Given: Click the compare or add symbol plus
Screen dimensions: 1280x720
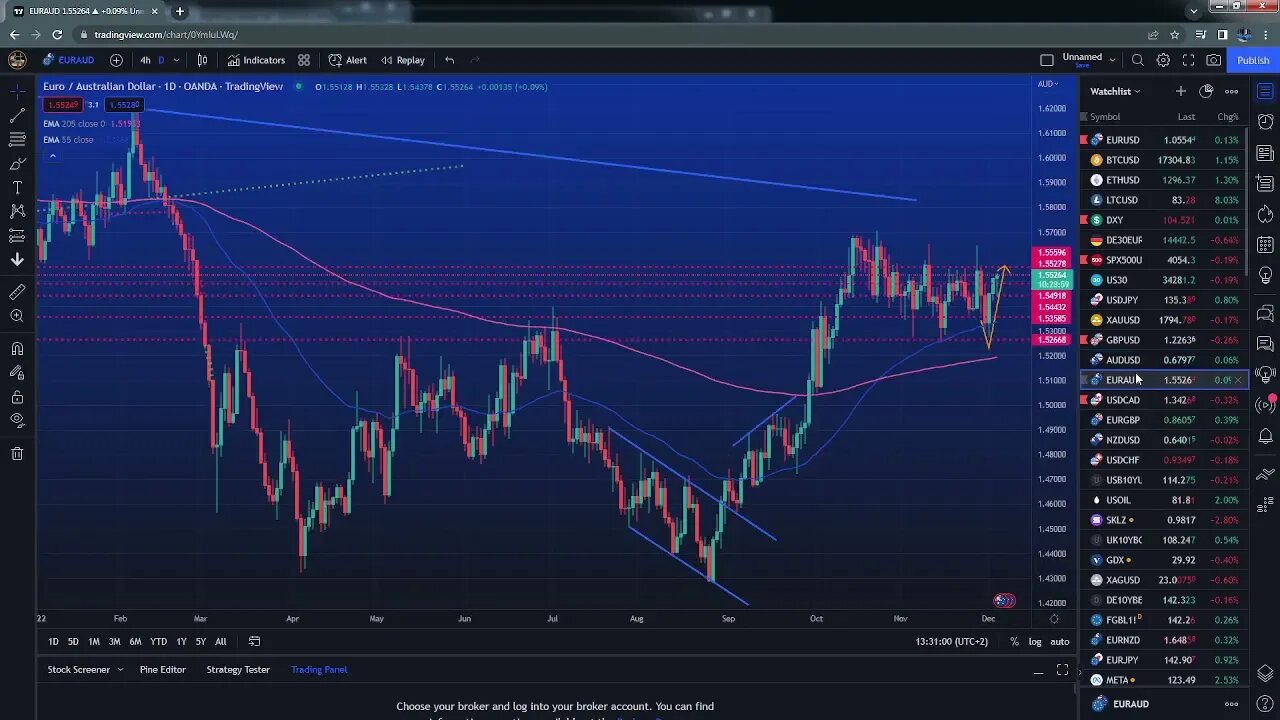Looking at the screenshot, I should (116, 60).
